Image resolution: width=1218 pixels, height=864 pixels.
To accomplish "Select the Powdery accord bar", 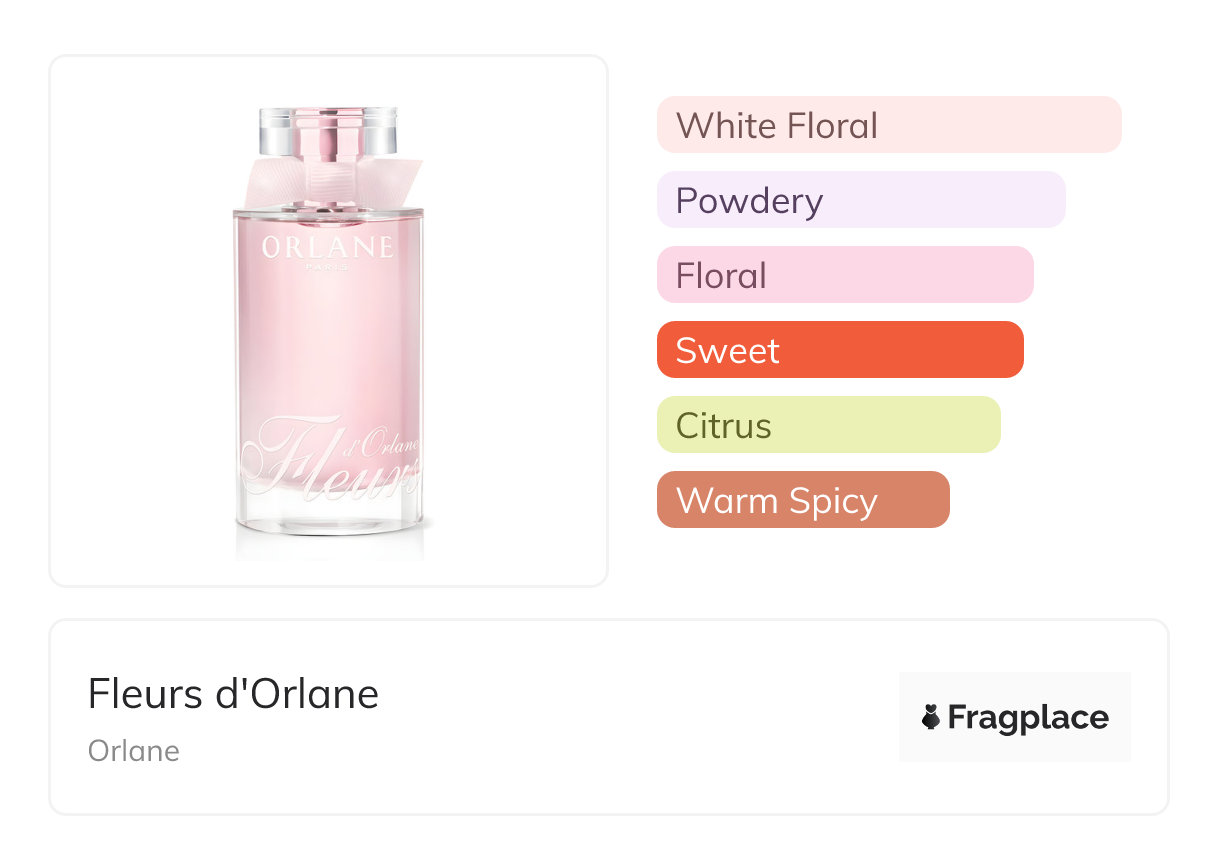I will tap(861, 200).
